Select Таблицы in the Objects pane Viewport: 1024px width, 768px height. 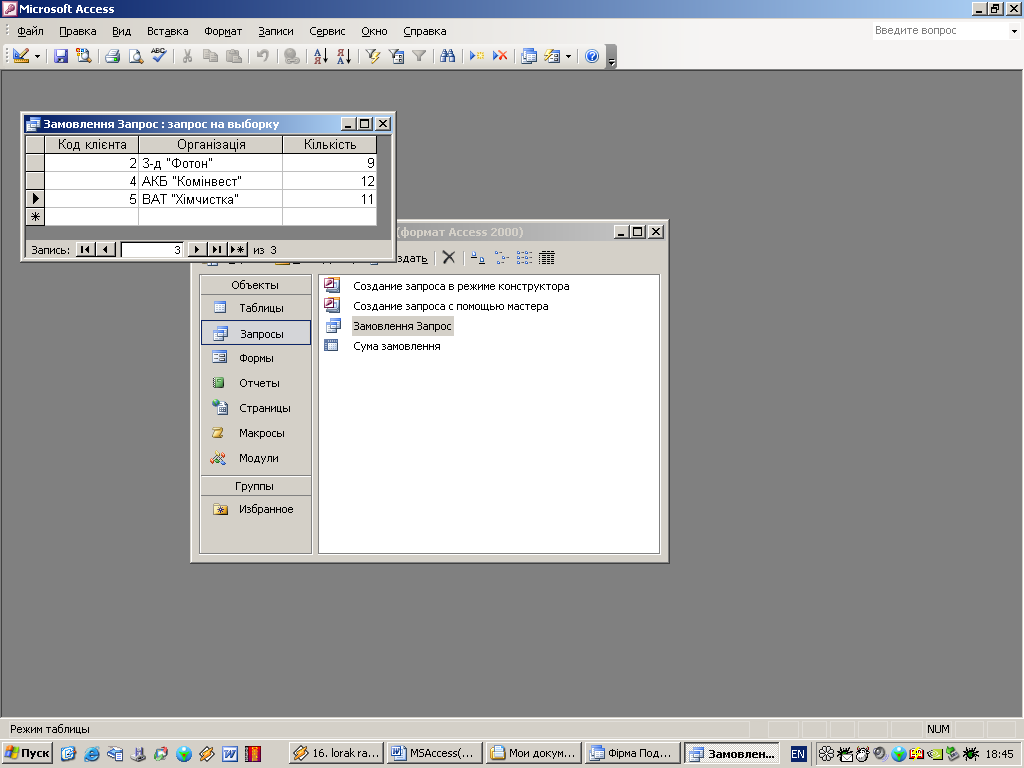point(255,308)
